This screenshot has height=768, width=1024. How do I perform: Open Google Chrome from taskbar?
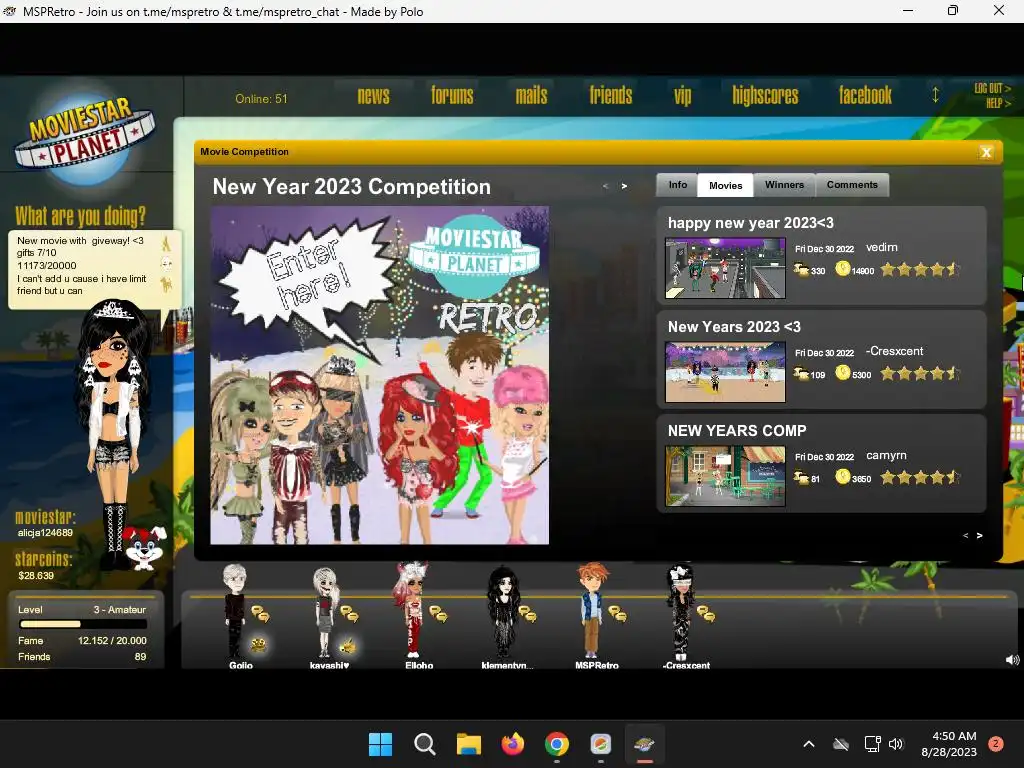(x=556, y=744)
